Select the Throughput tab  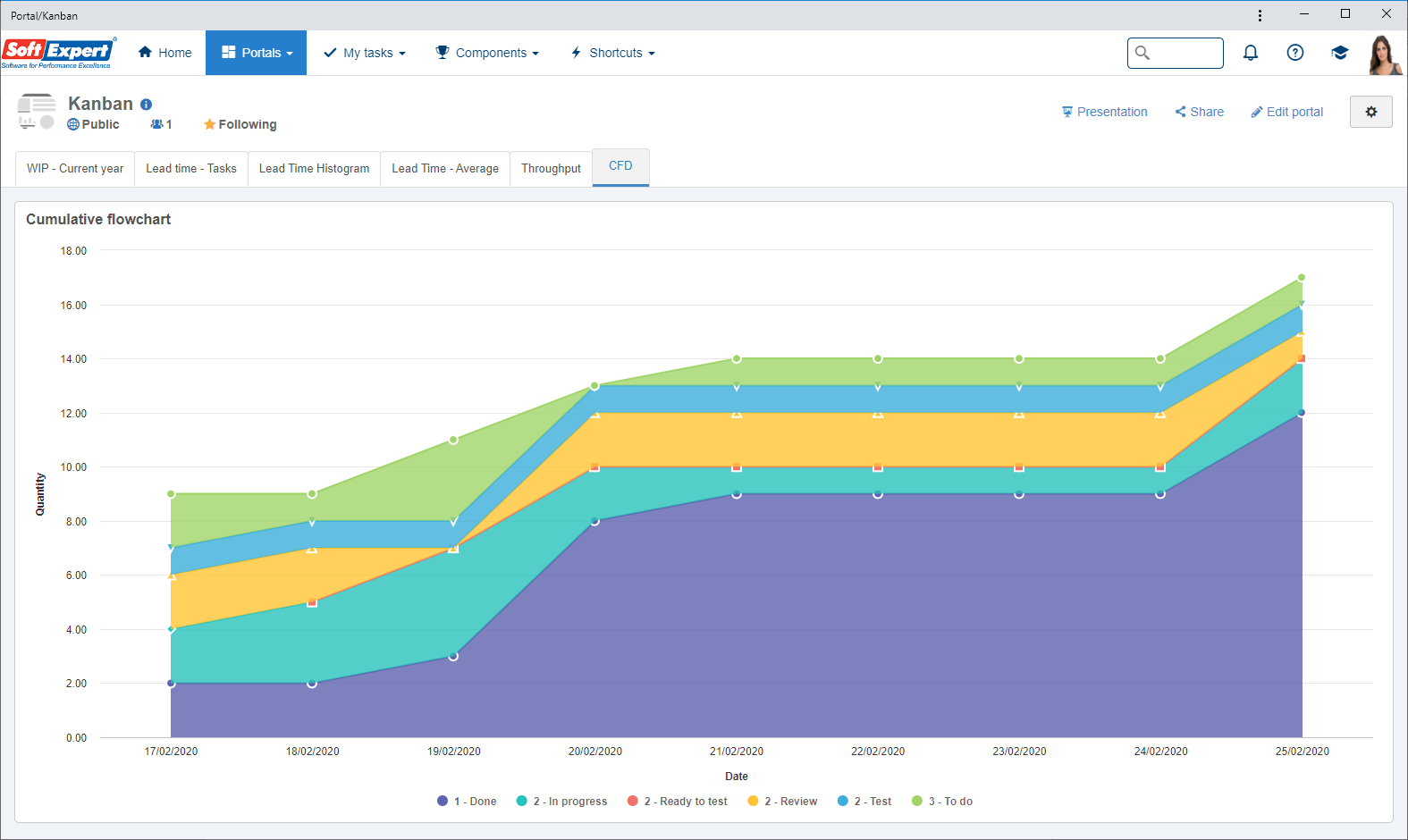pos(551,169)
